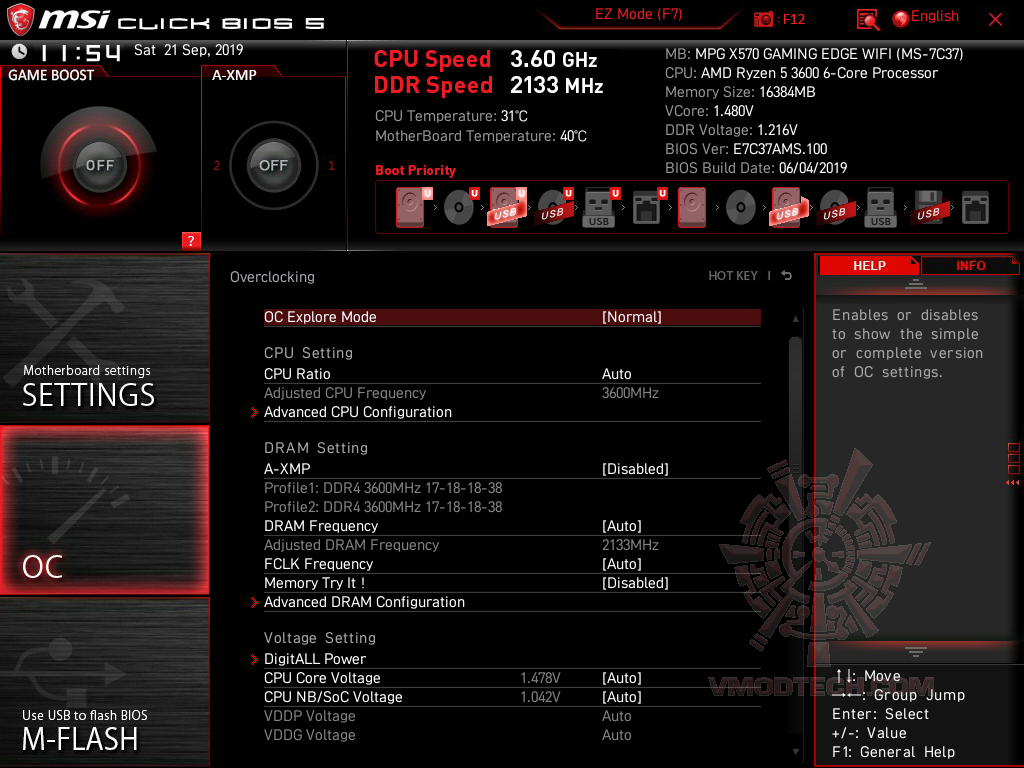
Task: Switch to EZ Mode (F7)
Action: (x=639, y=14)
